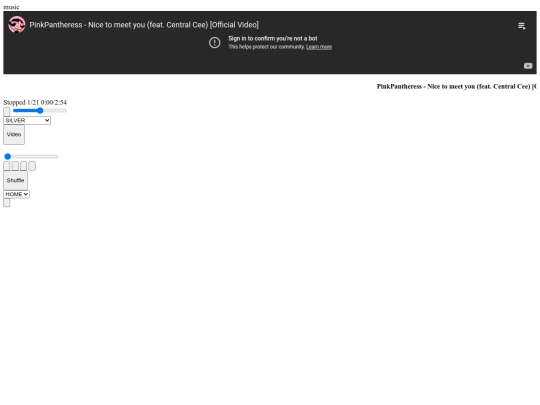
Task: Open the YouTube playlist queue icon
Action: [522, 26]
